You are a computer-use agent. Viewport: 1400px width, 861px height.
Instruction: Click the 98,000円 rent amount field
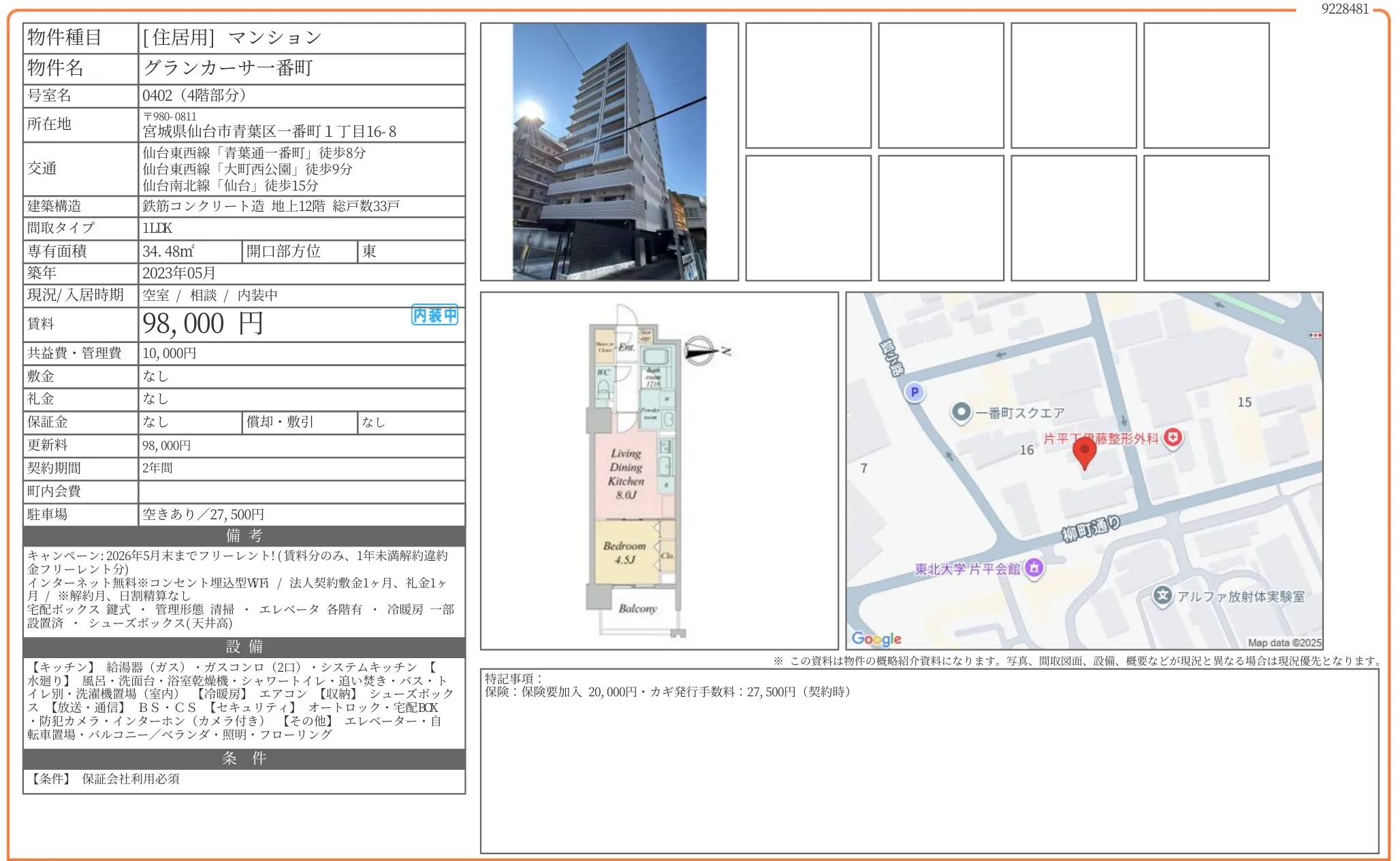[x=203, y=323]
